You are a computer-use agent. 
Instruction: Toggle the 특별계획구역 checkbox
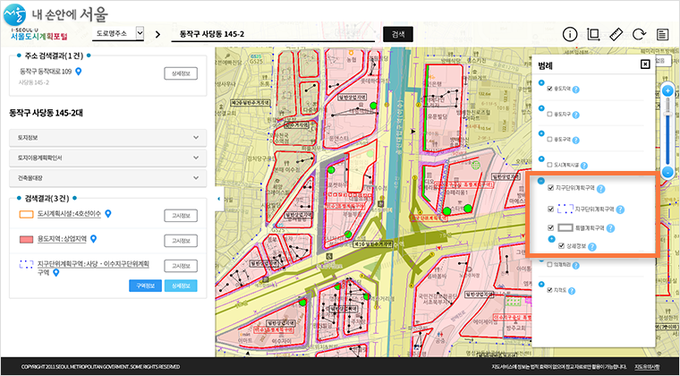(551, 228)
